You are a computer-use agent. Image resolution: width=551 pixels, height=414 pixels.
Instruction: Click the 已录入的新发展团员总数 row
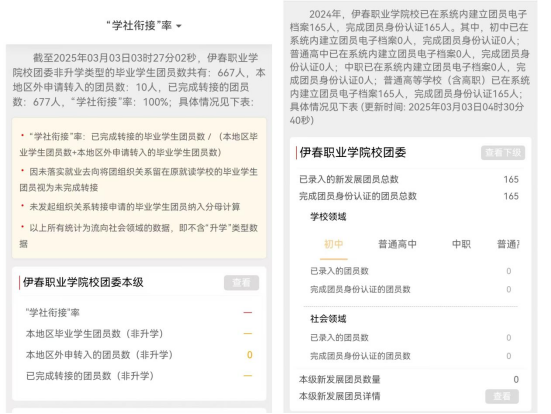point(409,179)
